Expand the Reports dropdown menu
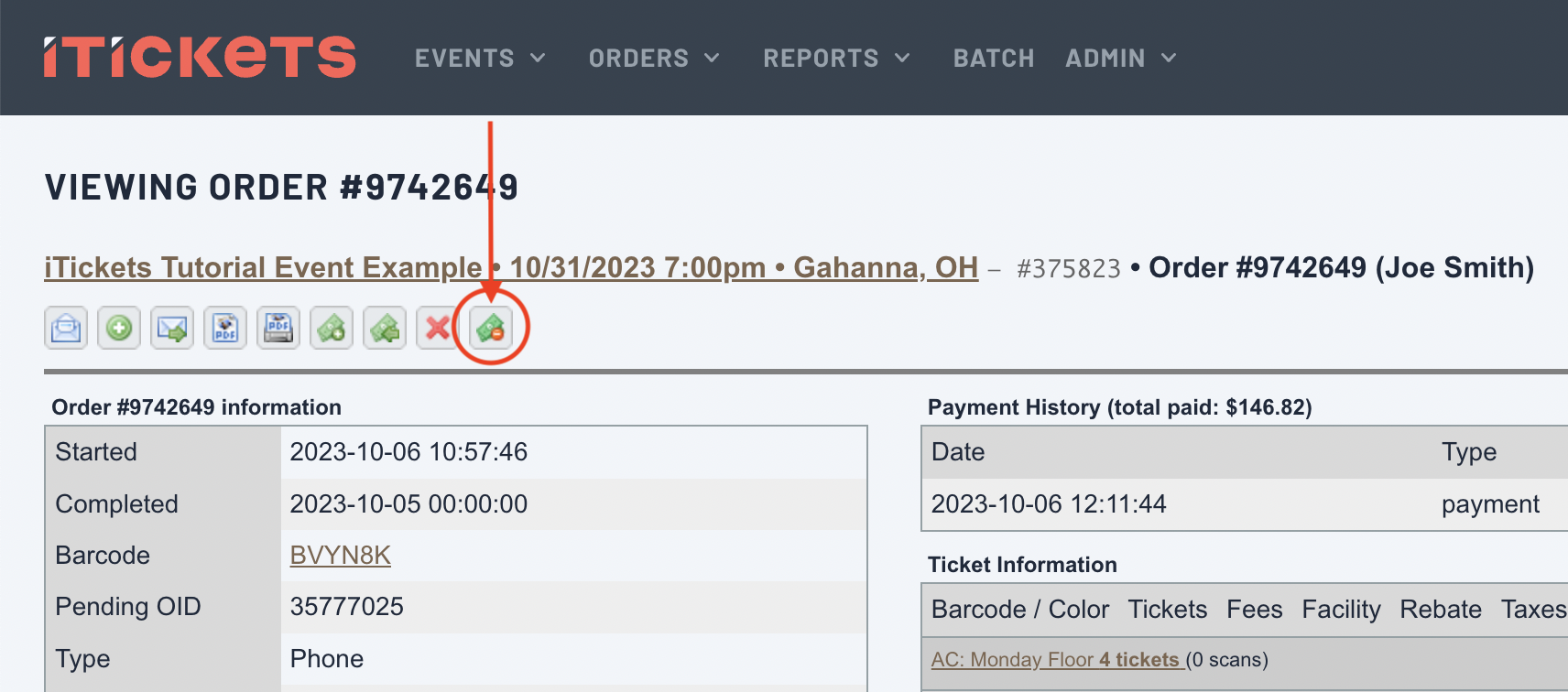This screenshot has width=1568, height=692. (x=837, y=58)
